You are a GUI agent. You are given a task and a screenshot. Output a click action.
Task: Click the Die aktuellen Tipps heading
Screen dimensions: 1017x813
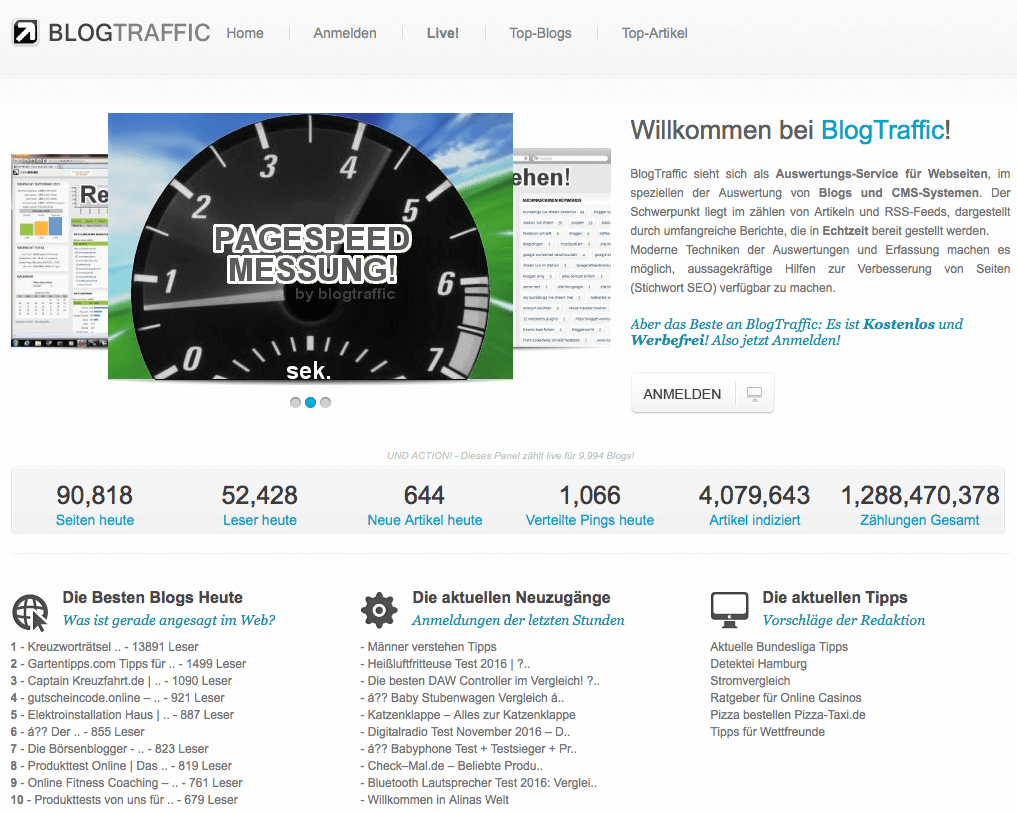coord(835,598)
